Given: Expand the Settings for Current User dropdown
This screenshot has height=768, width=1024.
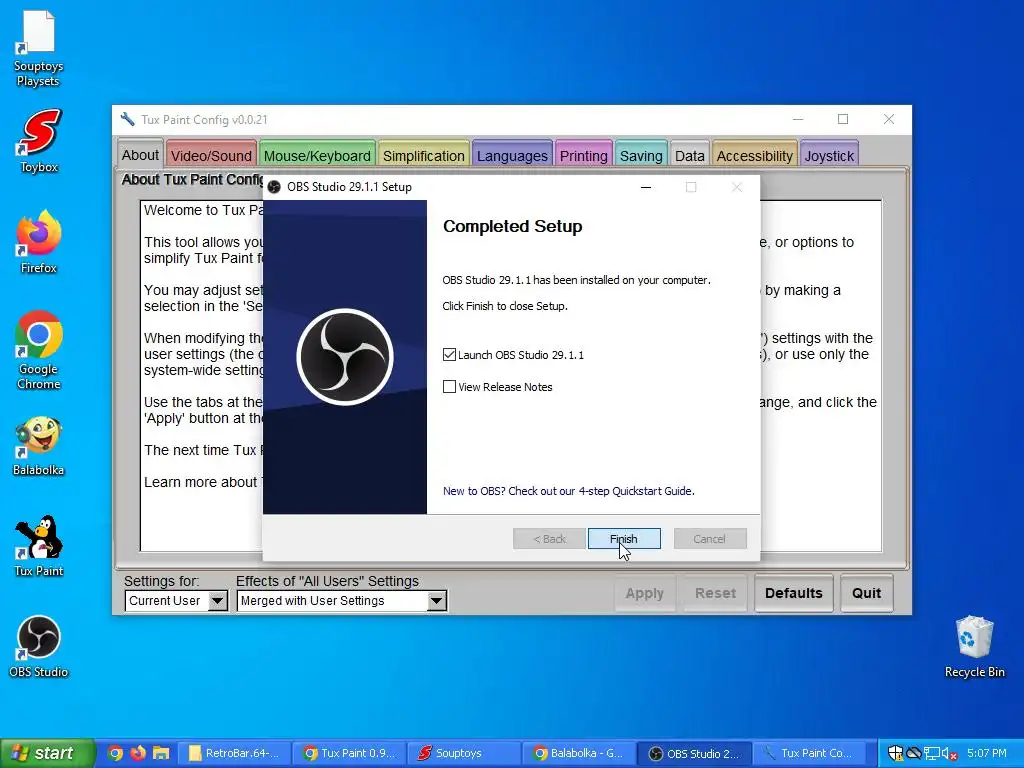Looking at the screenshot, I should 217,600.
